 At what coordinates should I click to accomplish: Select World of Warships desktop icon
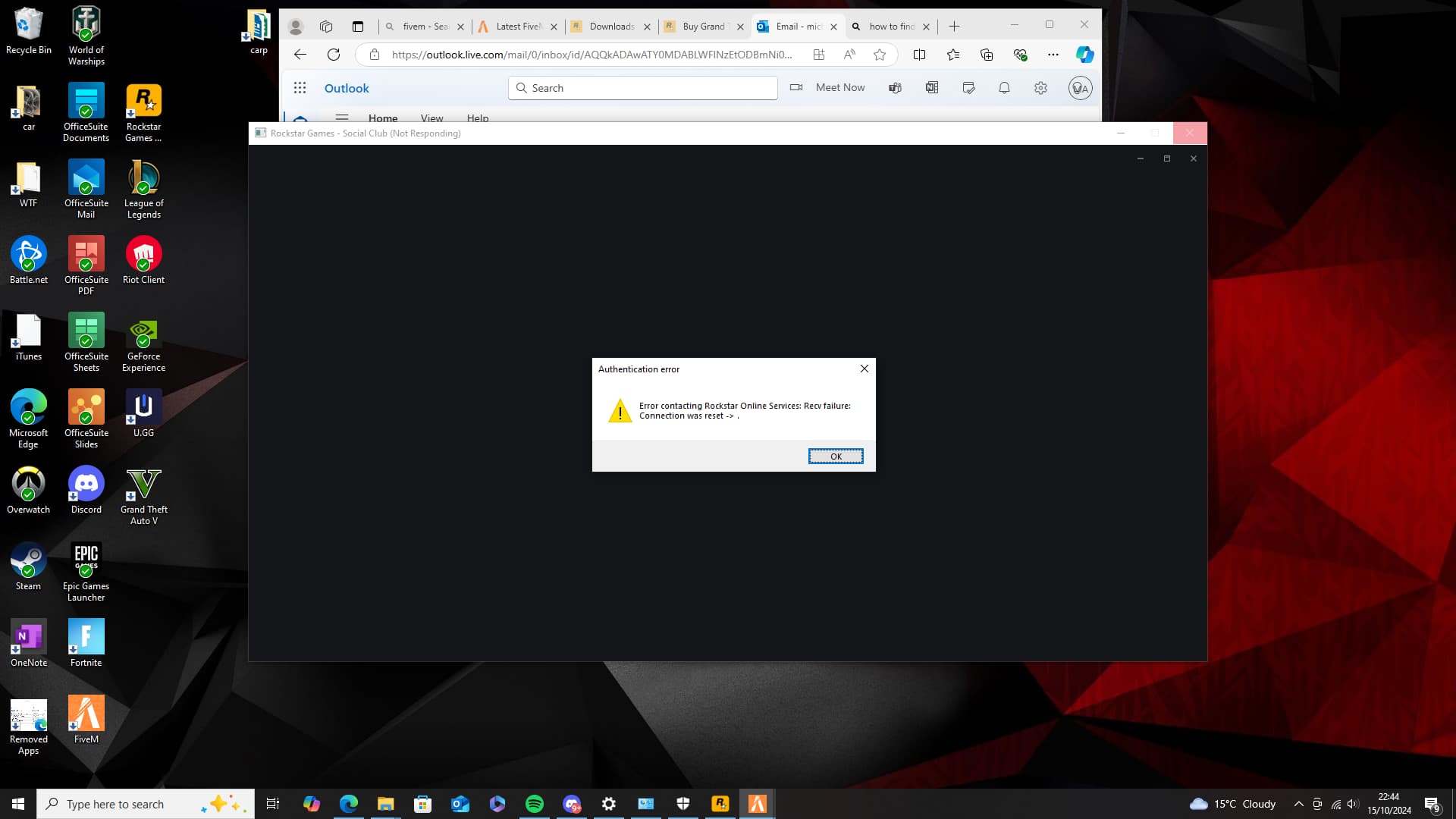(86, 36)
